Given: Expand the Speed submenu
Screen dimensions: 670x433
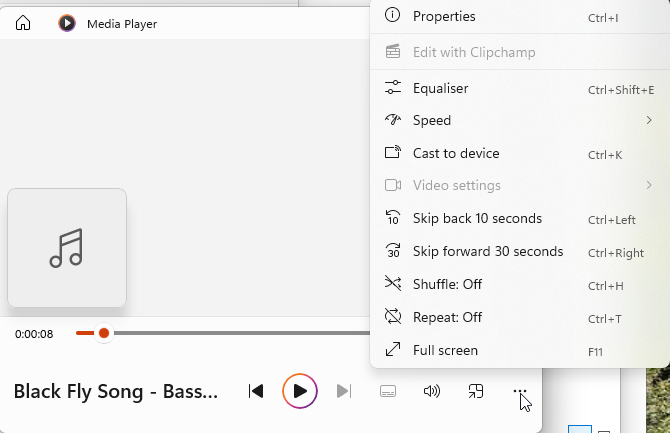Looking at the screenshot, I should 432,120.
